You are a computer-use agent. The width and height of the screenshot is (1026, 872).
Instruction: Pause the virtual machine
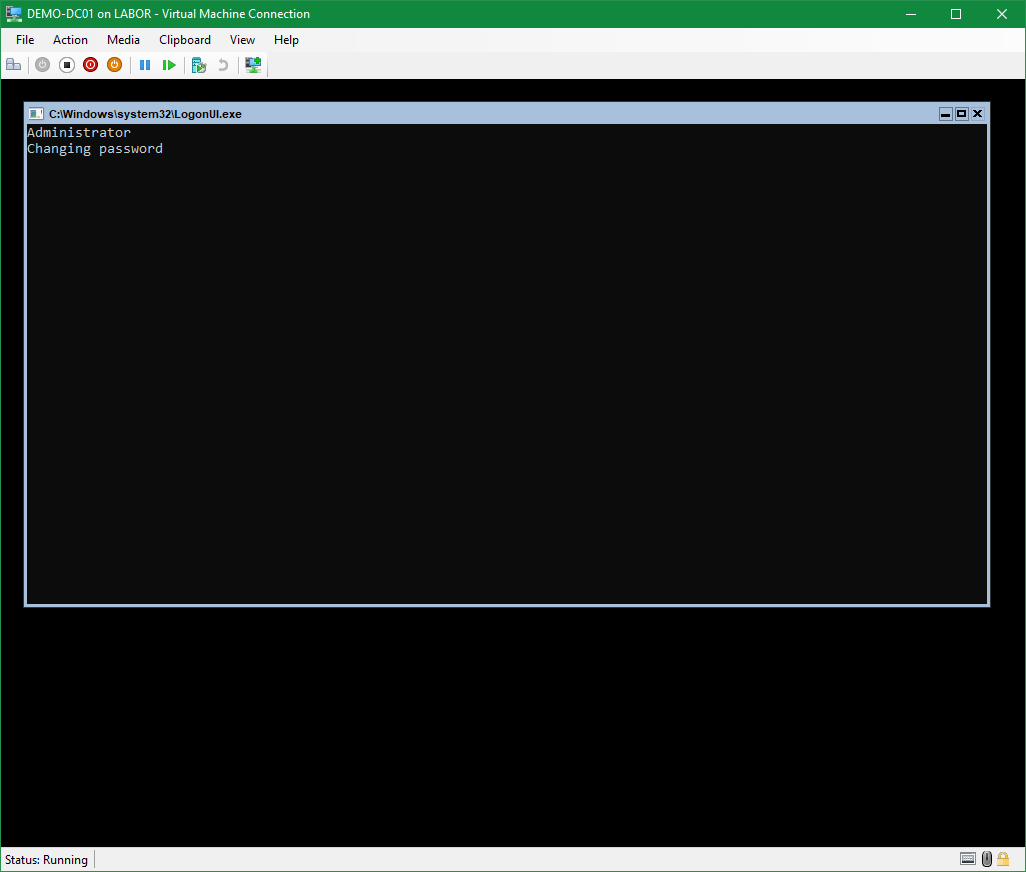[x=145, y=65]
